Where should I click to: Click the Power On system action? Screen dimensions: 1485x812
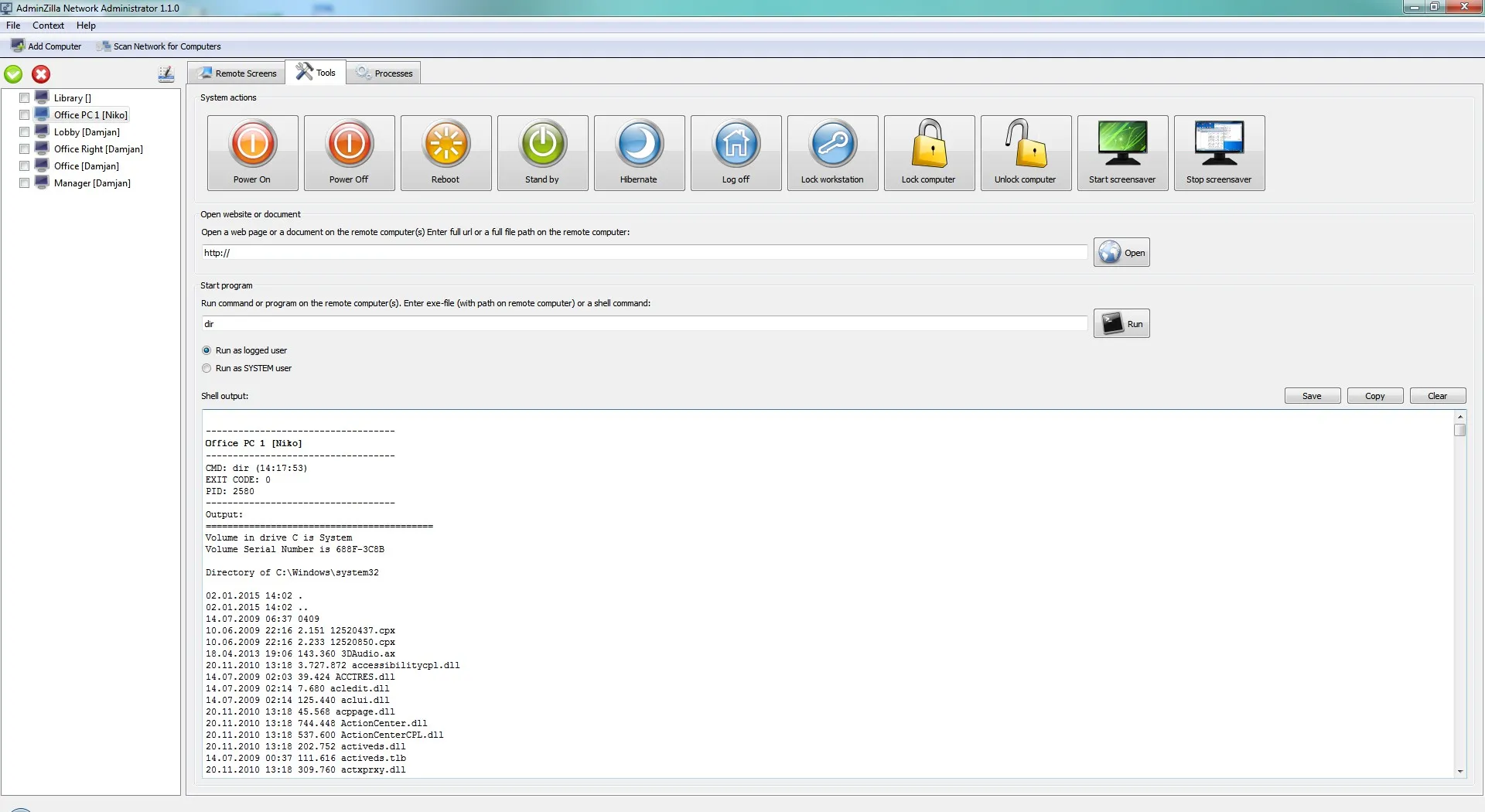(x=253, y=153)
